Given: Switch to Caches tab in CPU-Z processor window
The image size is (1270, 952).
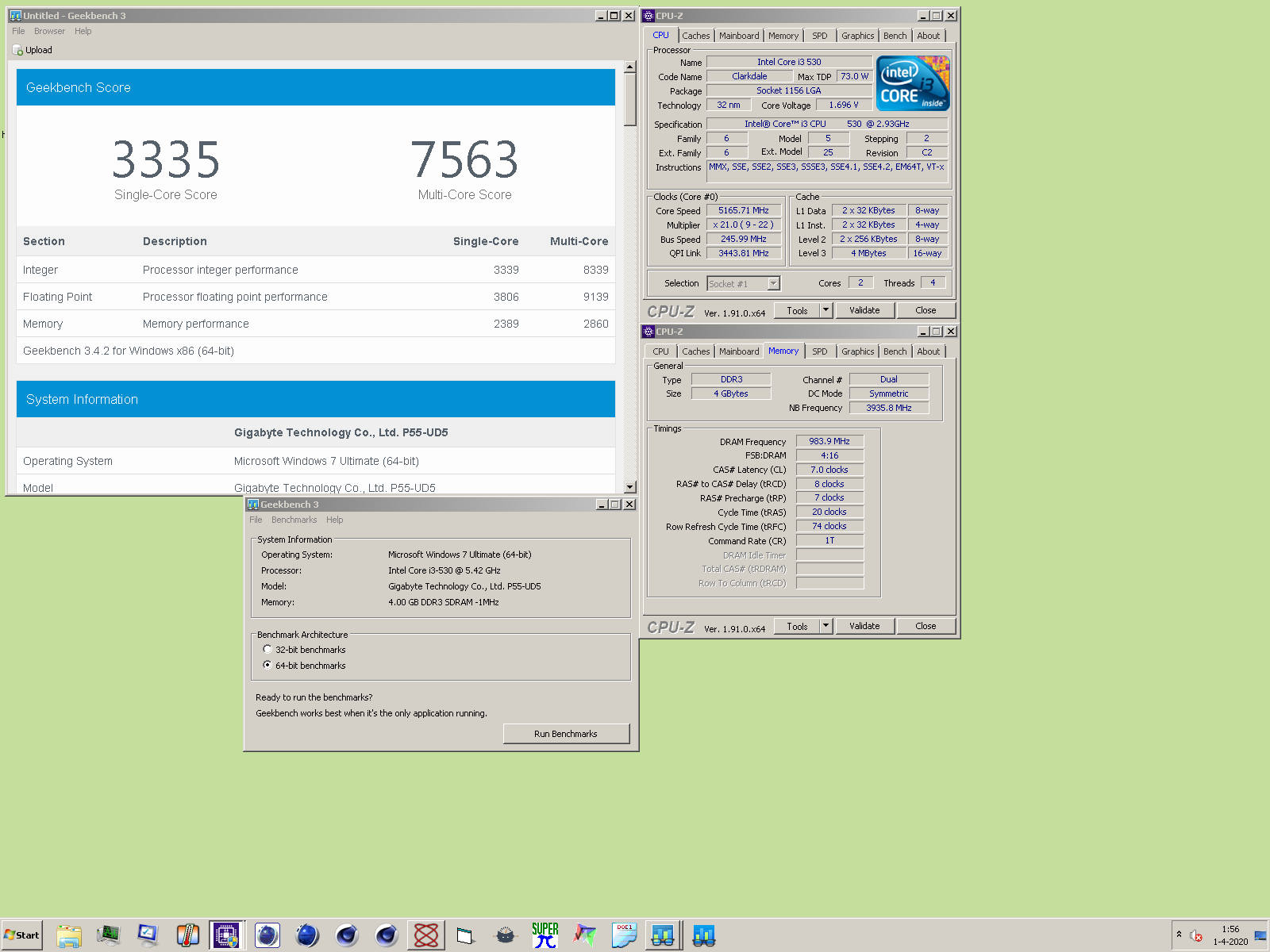Looking at the screenshot, I should point(696,36).
